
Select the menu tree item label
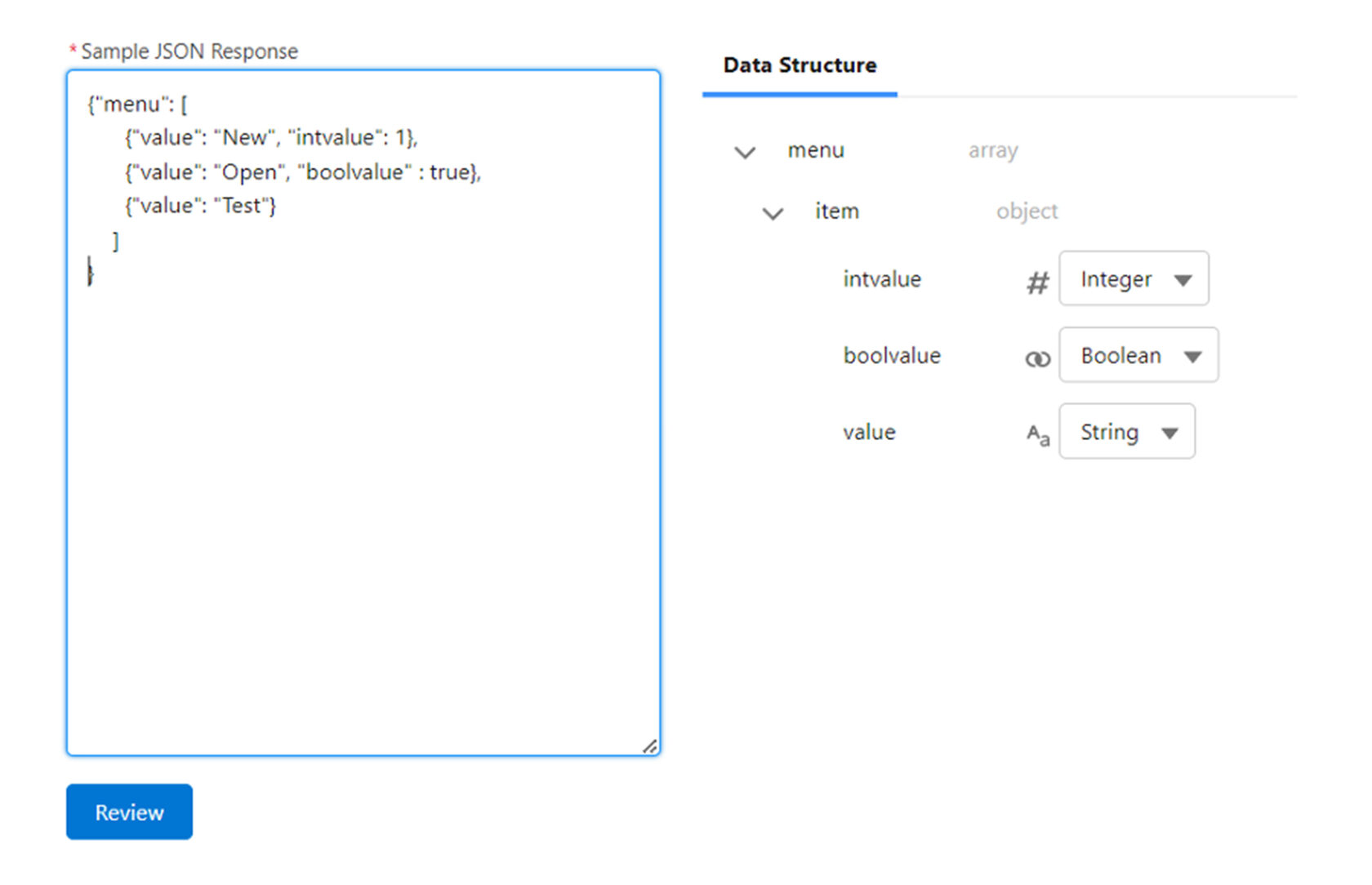pos(816,150)
